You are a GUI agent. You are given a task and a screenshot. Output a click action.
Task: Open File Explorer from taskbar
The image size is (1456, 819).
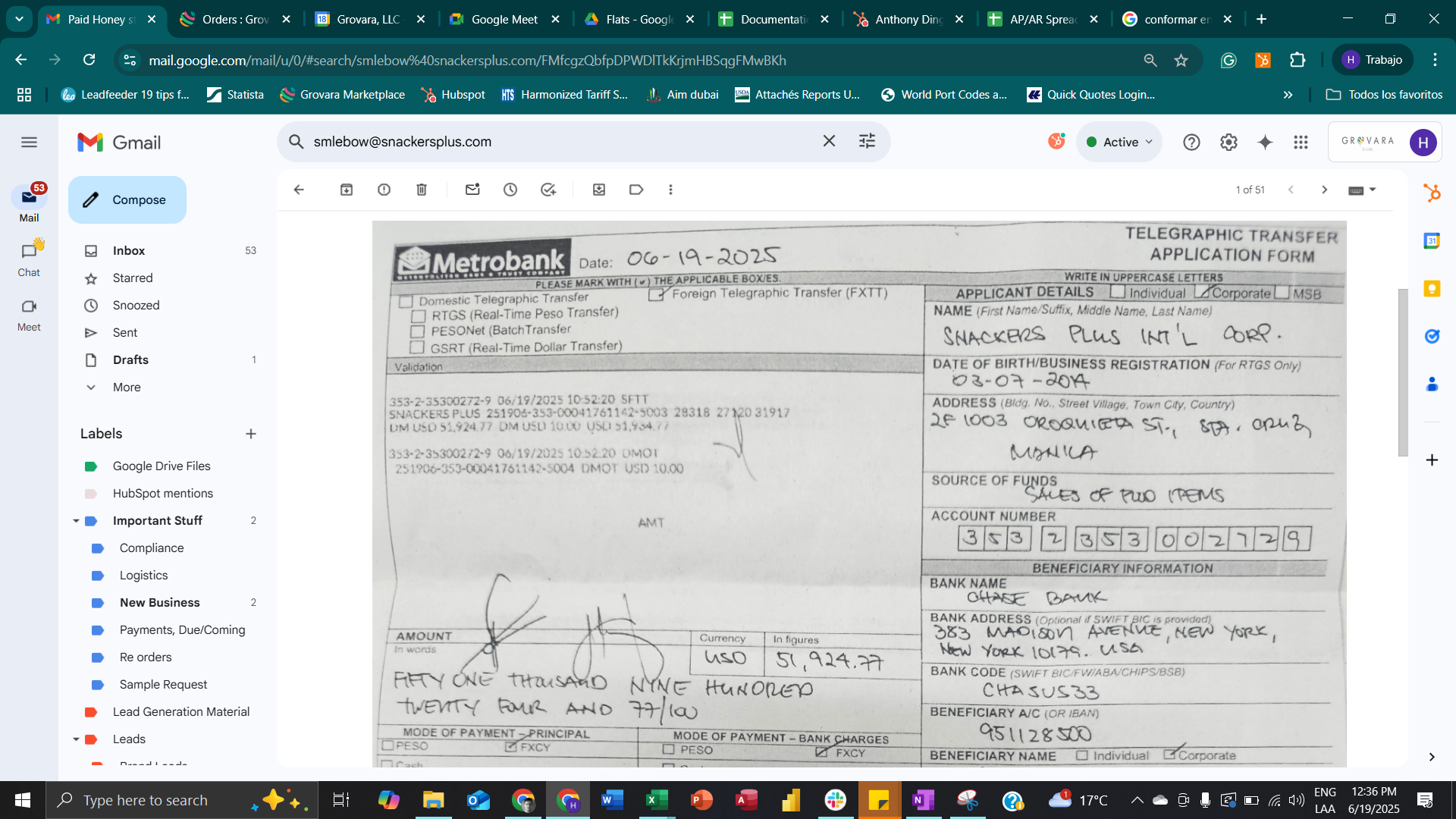click(432, 800)
